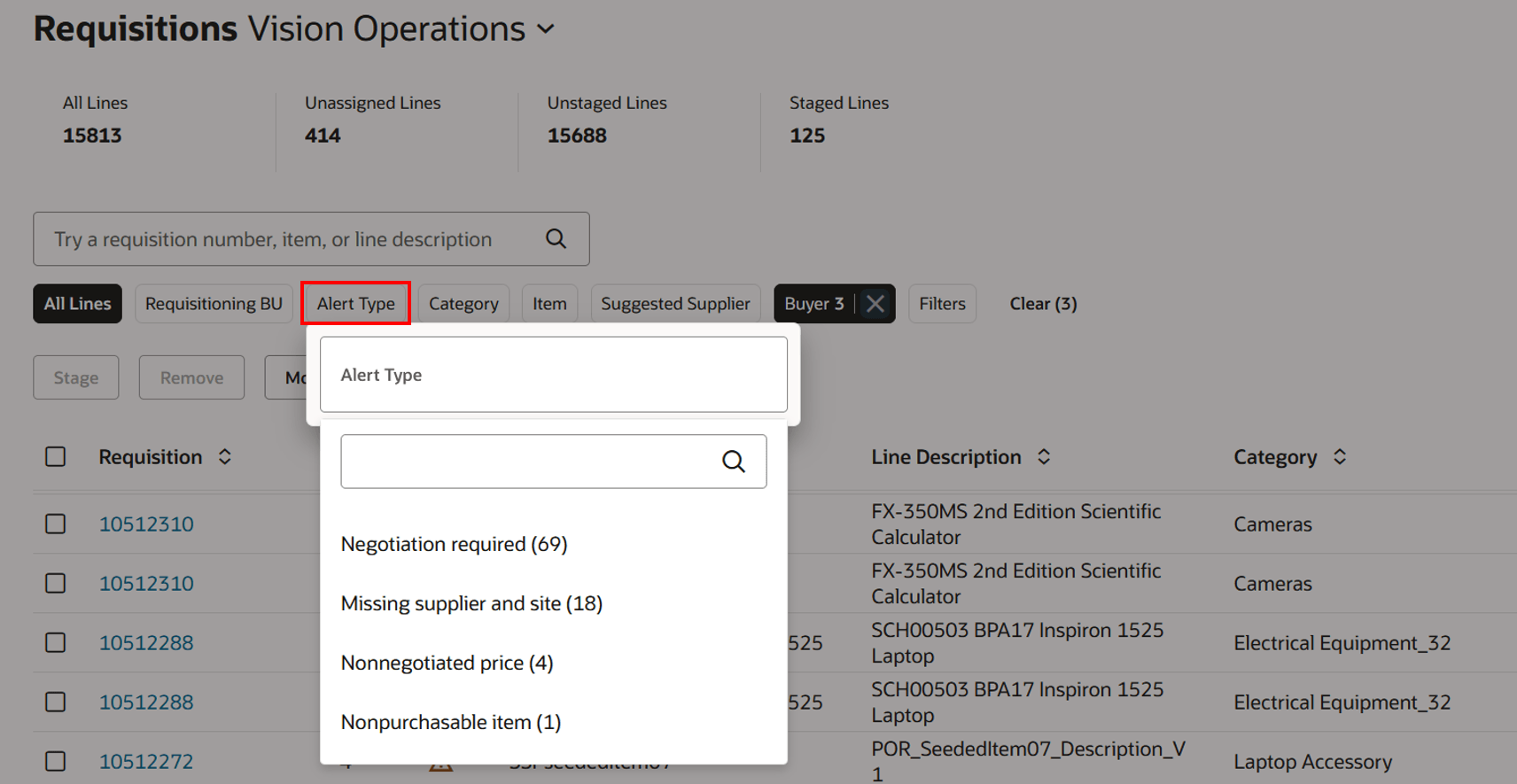Open the first 10512288 requisition link

coord(146,642)
